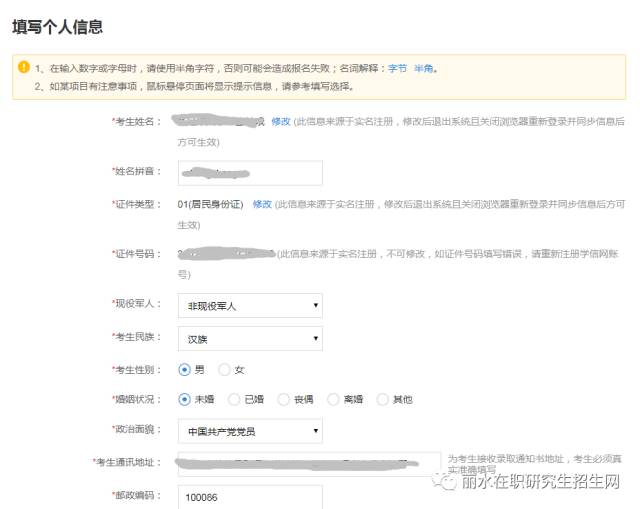The width and height of the screenshot is (640, 509).
Task: Open the 考生民族 dropdown showing 汉族
Action: (250, 339)
